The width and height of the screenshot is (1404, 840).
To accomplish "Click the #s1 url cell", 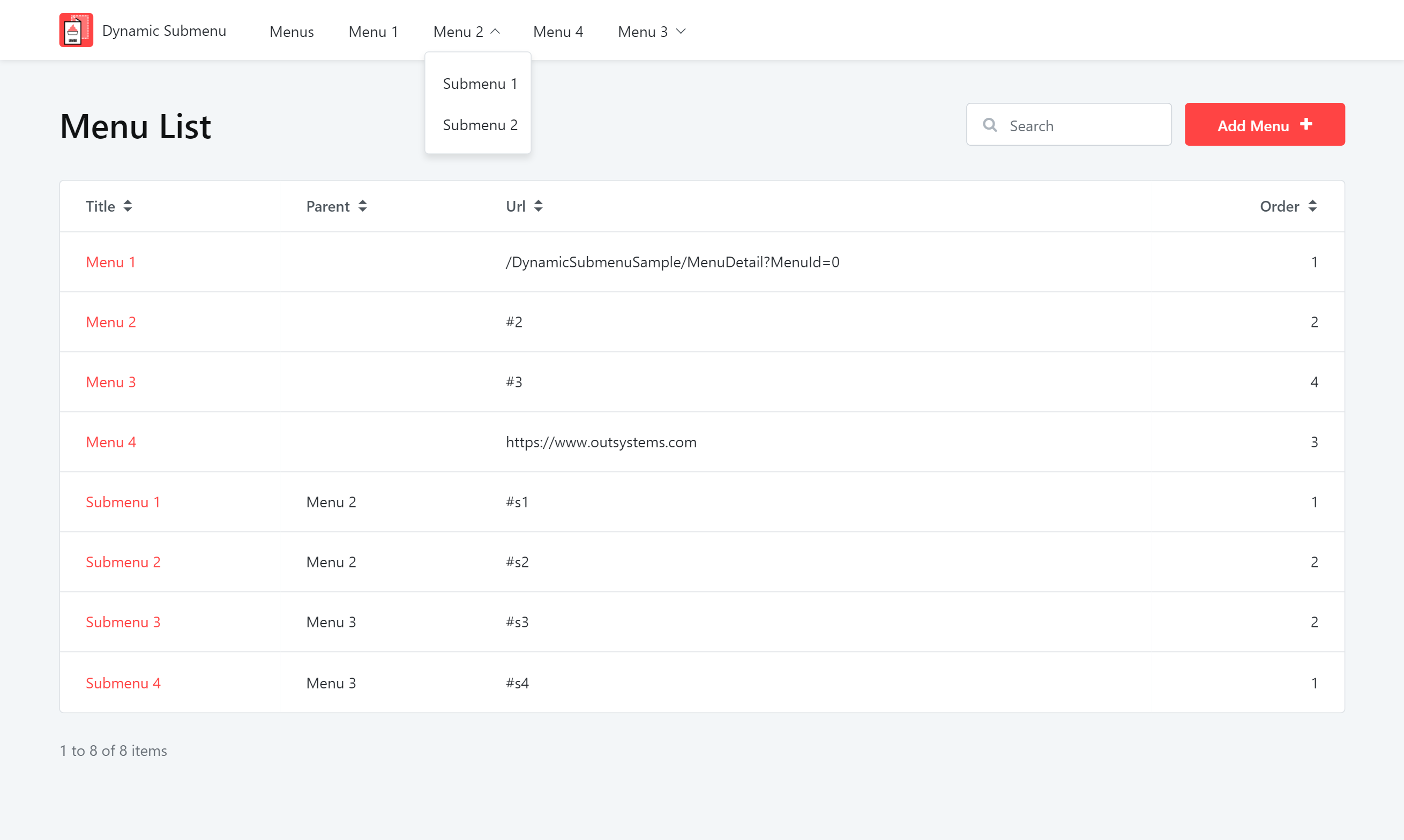I will point(517,502).
